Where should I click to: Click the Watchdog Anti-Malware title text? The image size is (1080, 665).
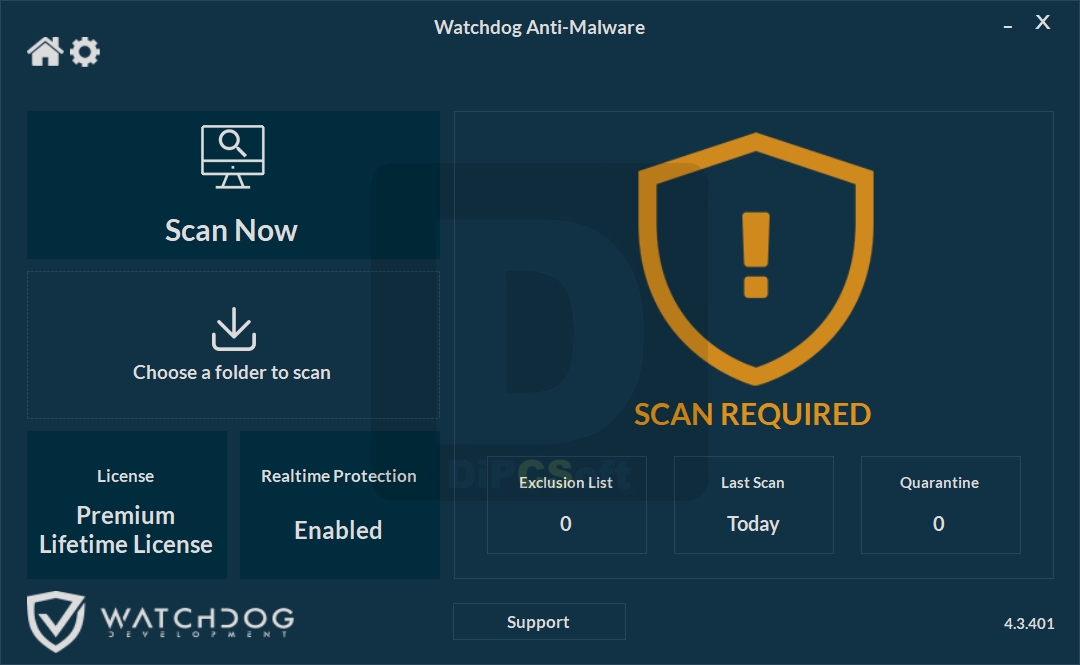click(x=539, y=28)
